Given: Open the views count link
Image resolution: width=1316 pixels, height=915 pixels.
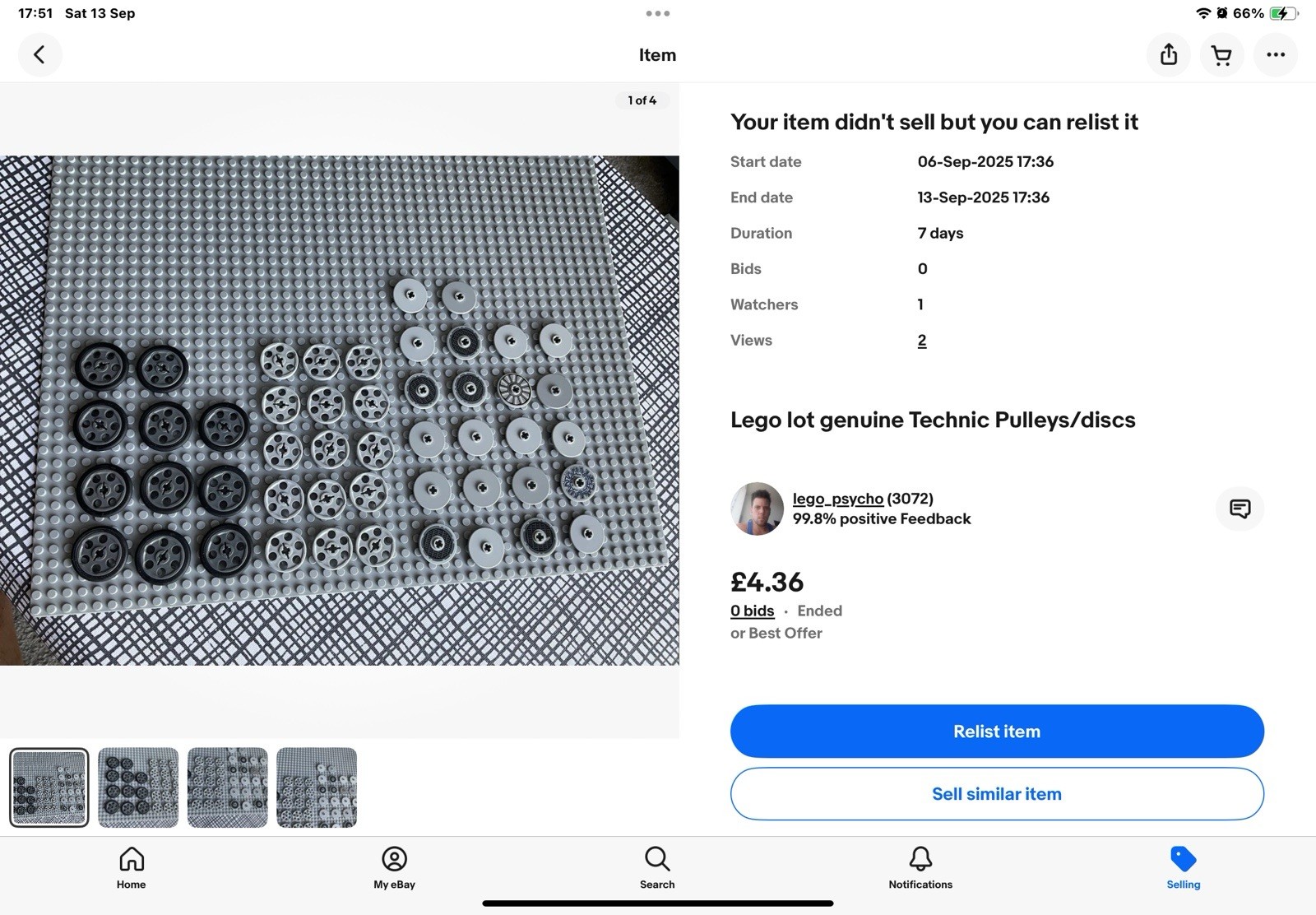Looking at the screenshot, I should tap(922, 341).
